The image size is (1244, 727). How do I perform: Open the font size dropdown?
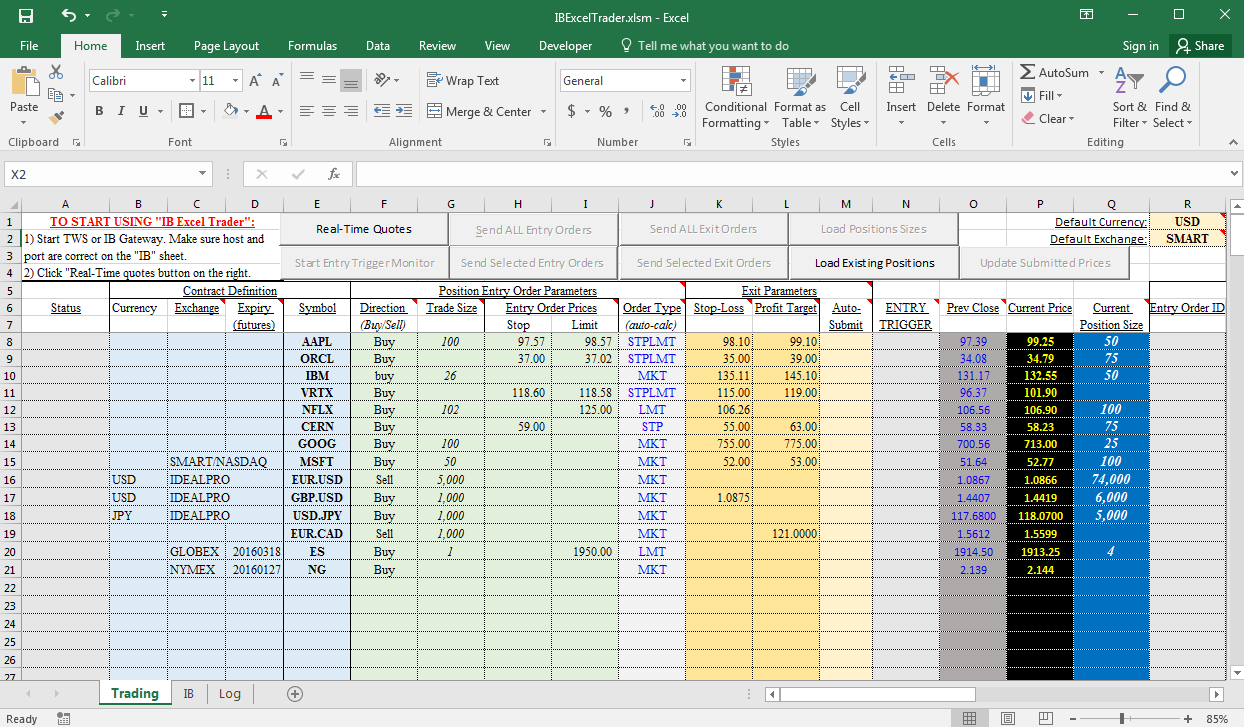point(234,80)
